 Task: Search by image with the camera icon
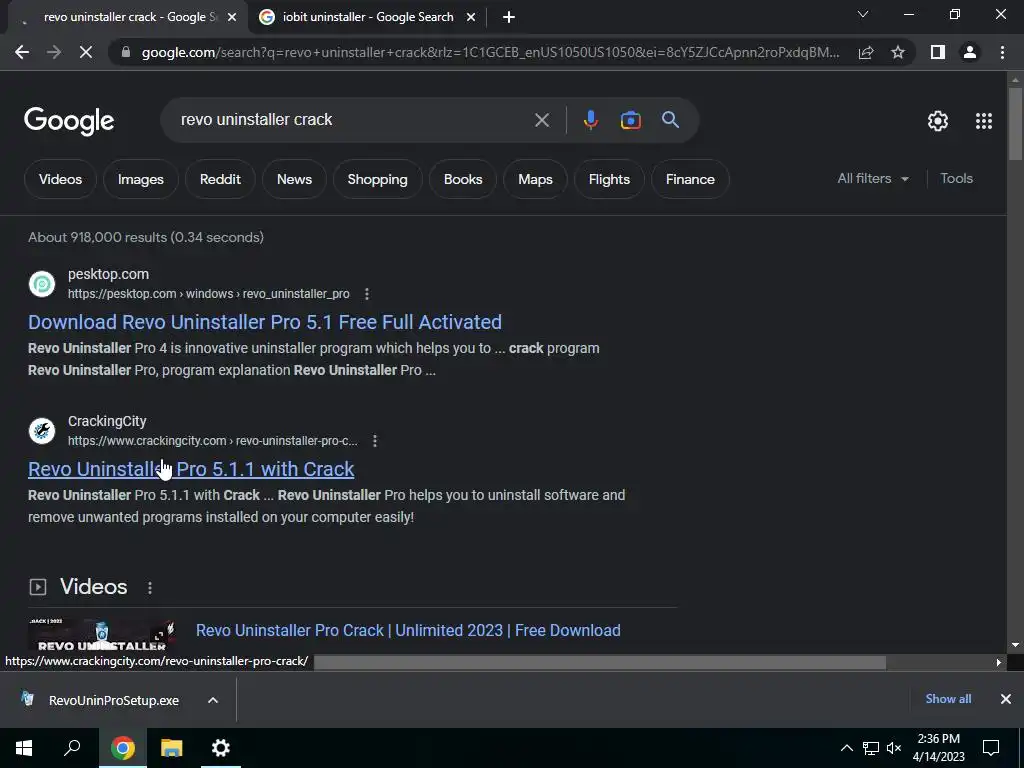[630, 120]
